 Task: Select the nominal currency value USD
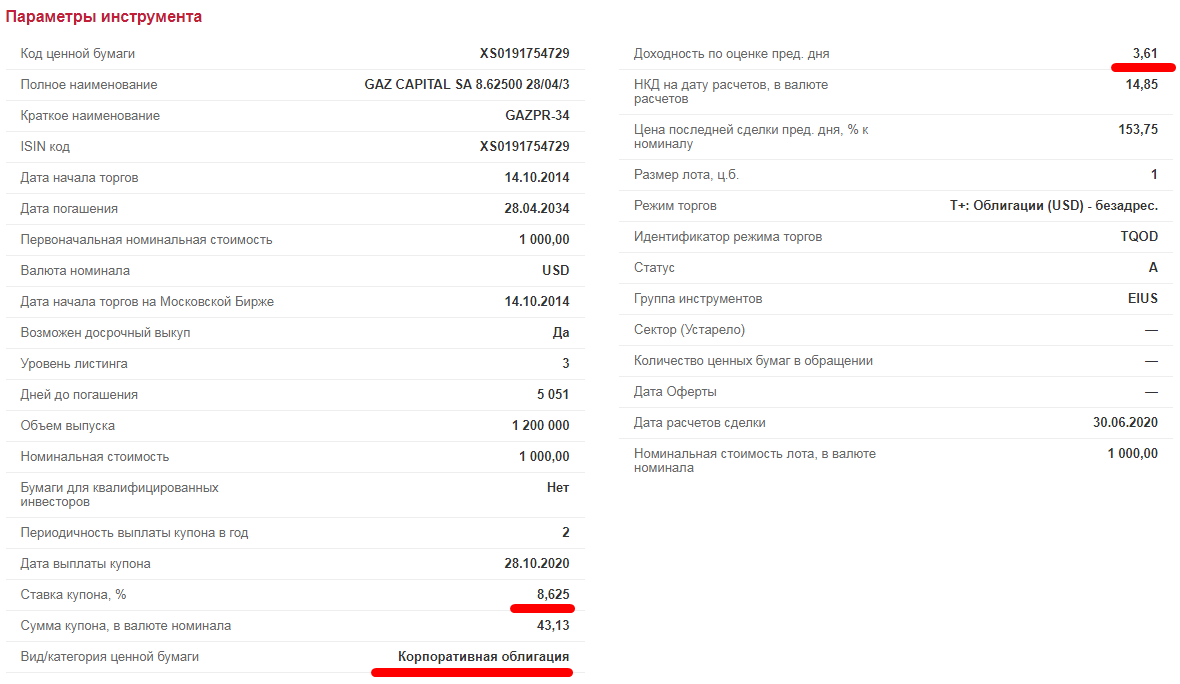click(555, 271)
